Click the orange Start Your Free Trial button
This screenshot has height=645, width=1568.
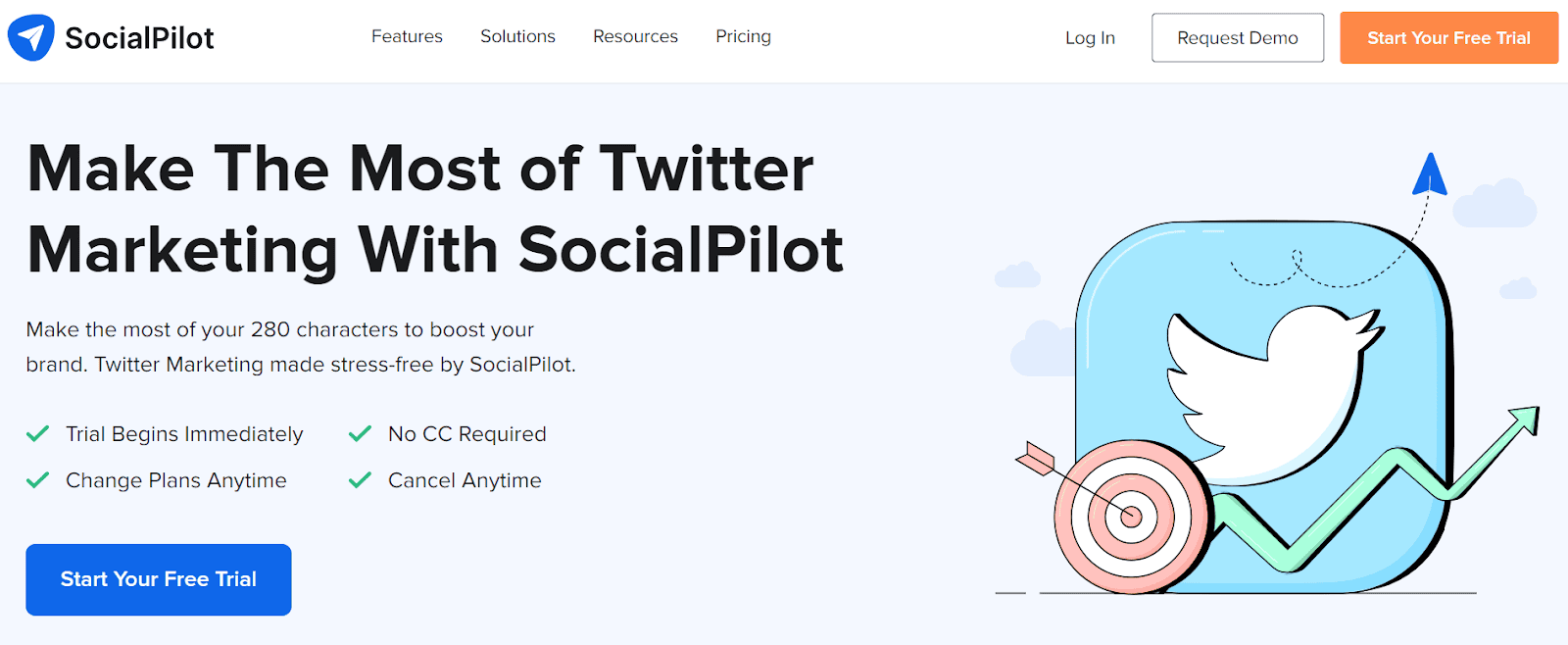1448,38
